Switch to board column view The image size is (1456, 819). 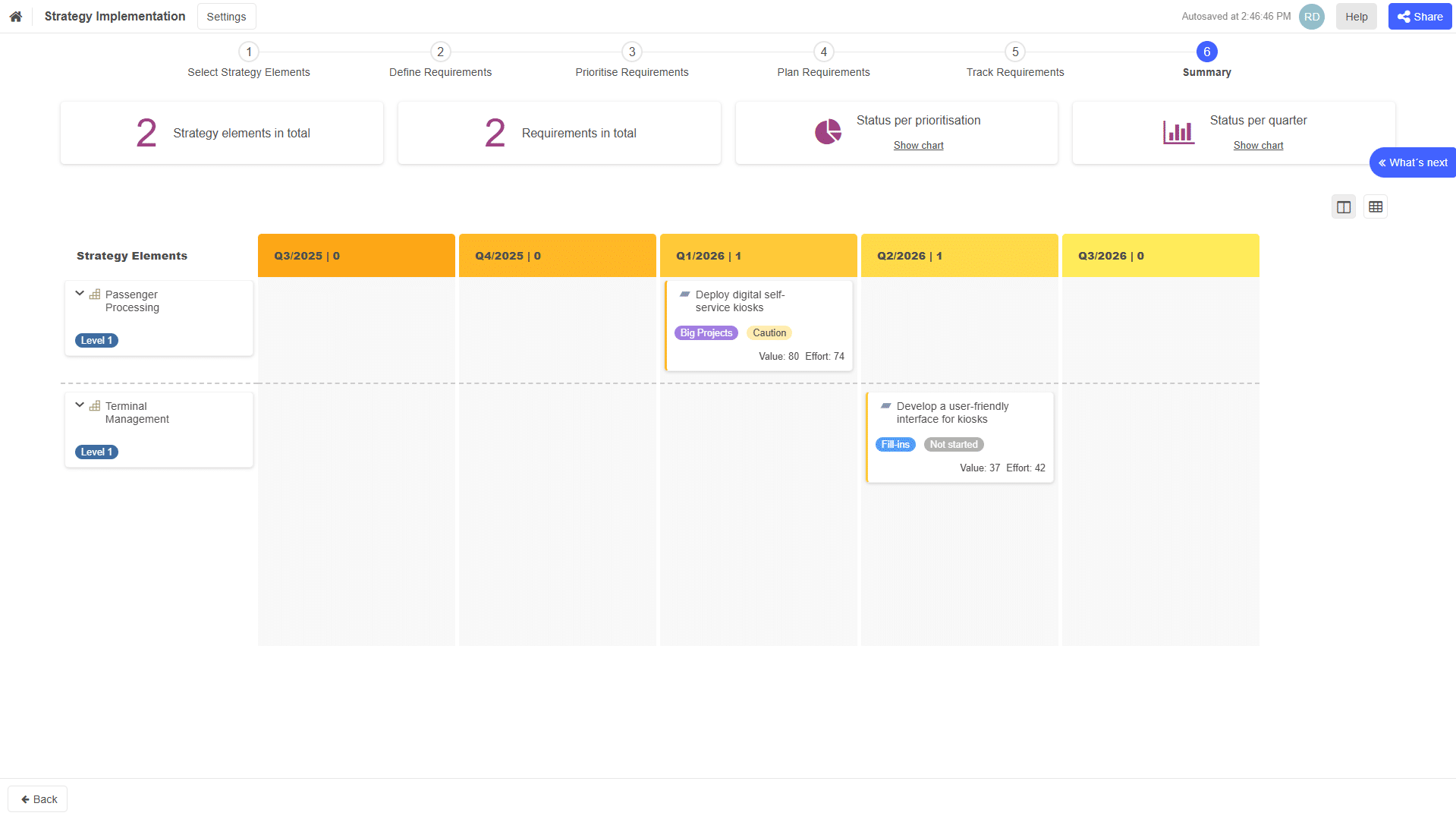[x=1344, y=207]
